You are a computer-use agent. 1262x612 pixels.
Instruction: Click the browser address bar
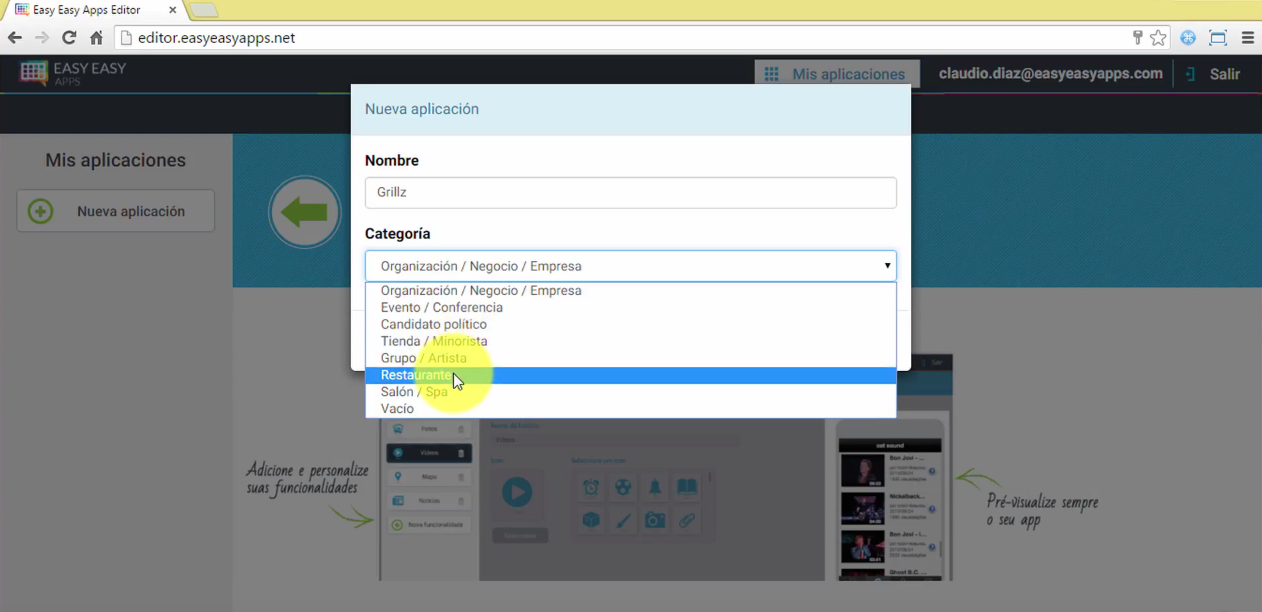(620, 38)
